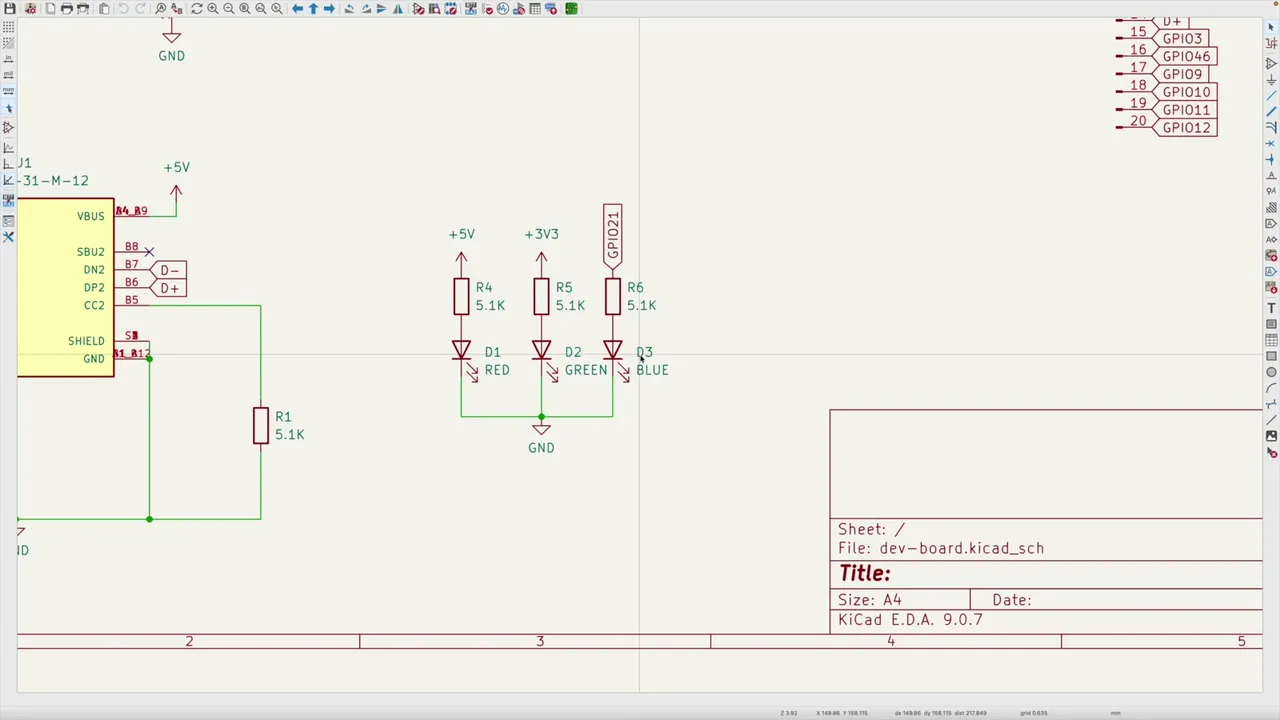Open the Symbol Editor

tap(418, 9)
